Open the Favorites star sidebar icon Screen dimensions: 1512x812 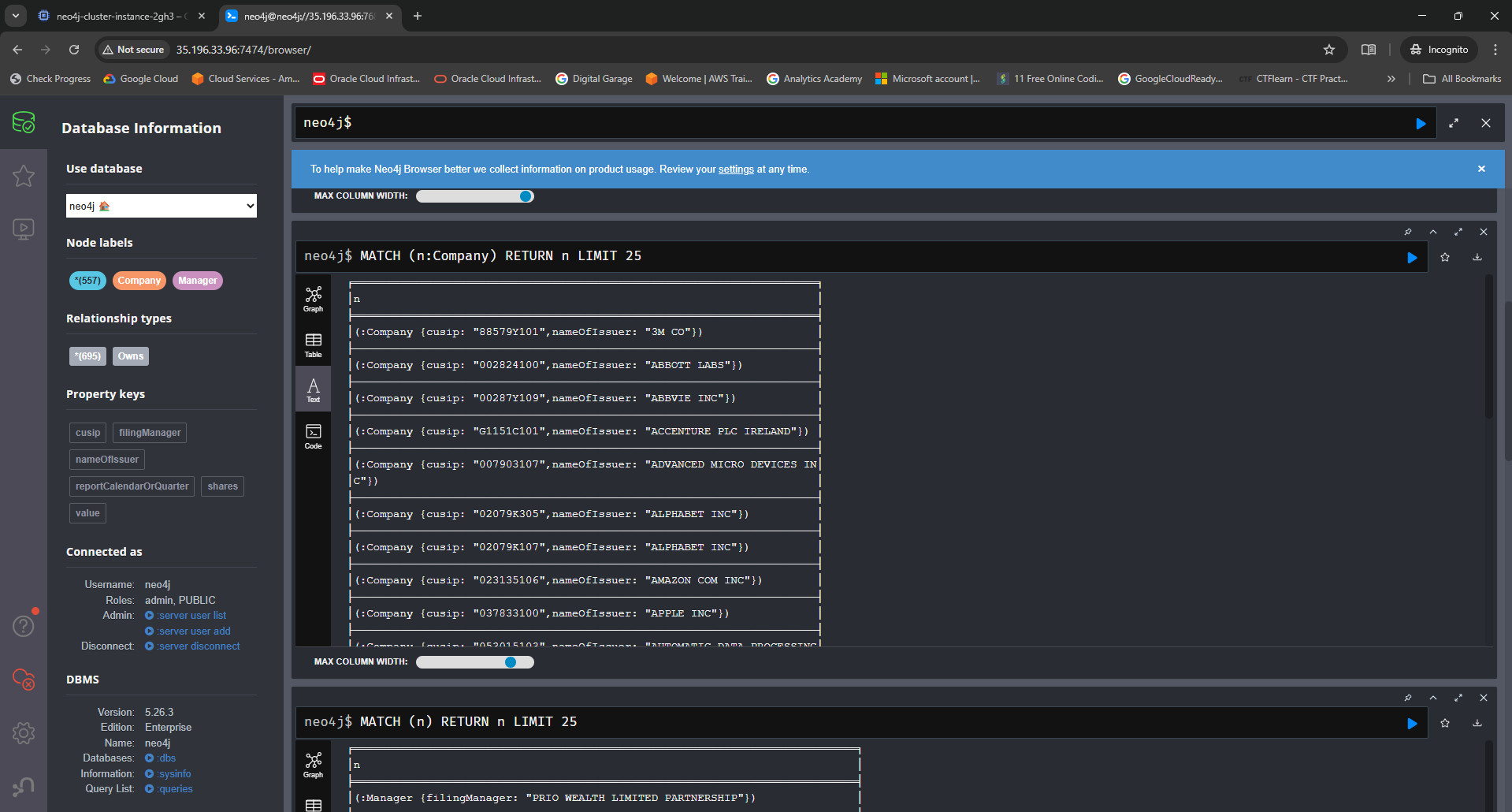pos(24,176)
